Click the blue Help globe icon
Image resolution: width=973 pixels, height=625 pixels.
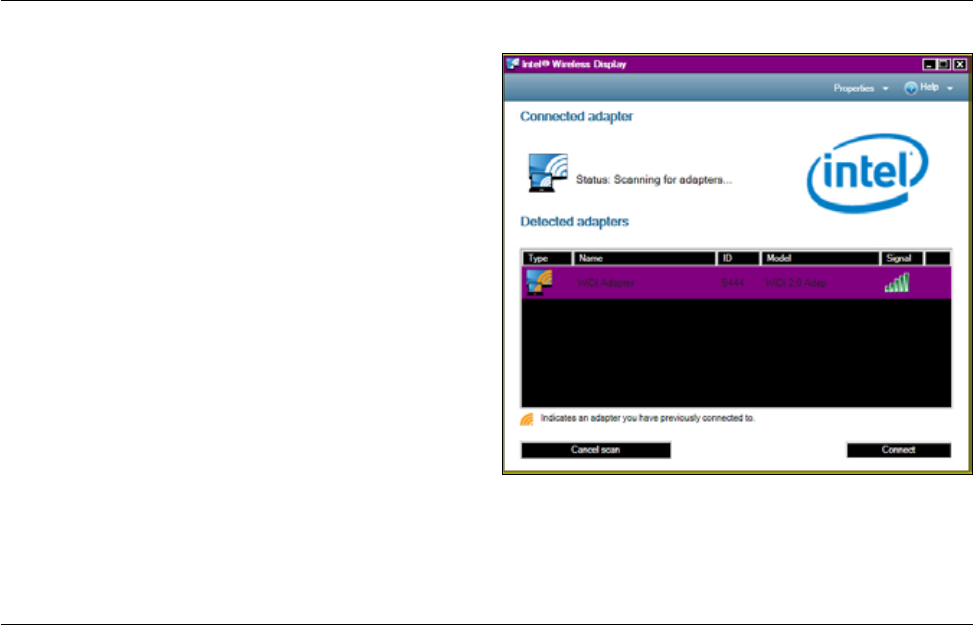pyautogui.click(x=910, y=88)
